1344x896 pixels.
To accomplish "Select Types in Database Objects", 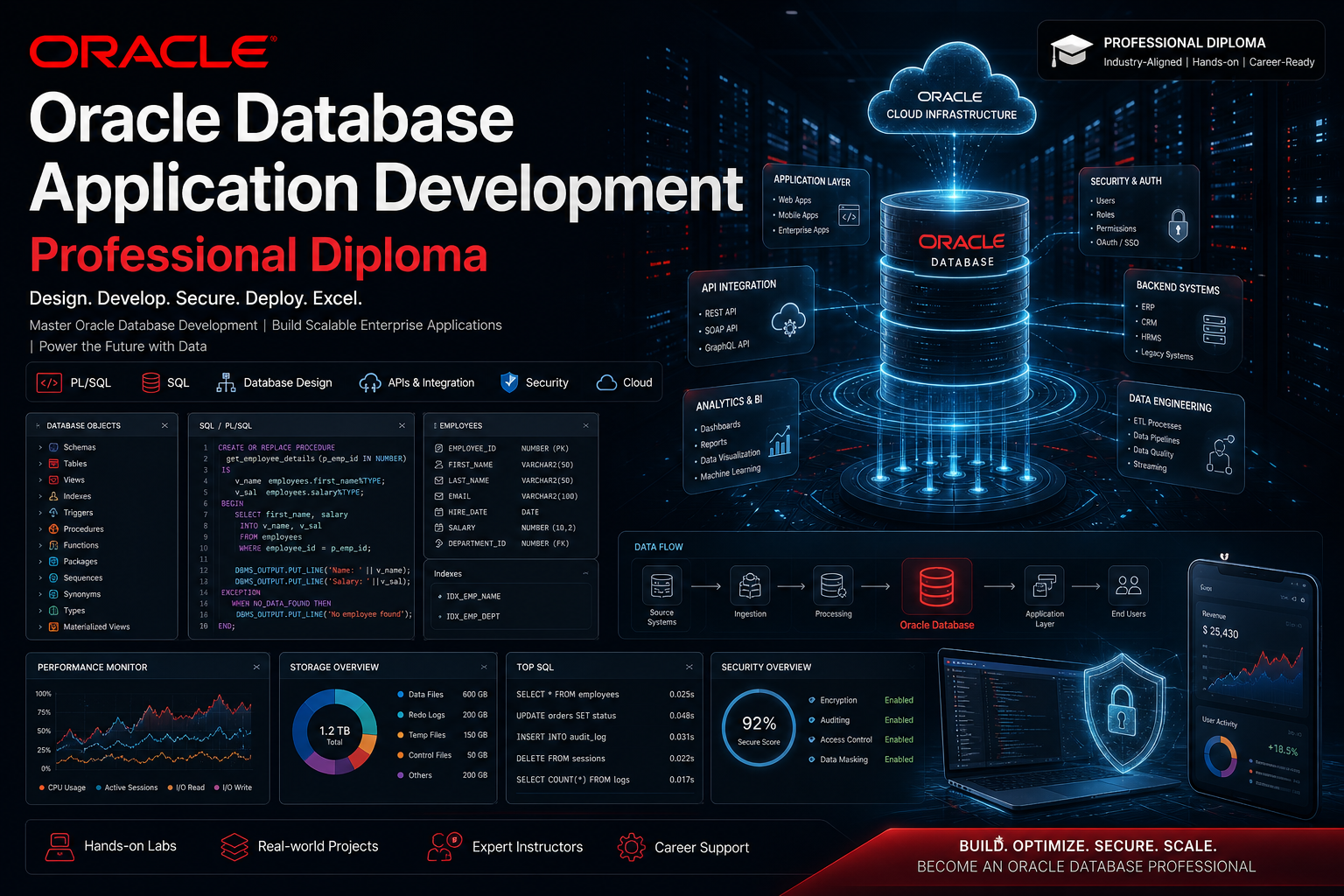I will [74, 611].
